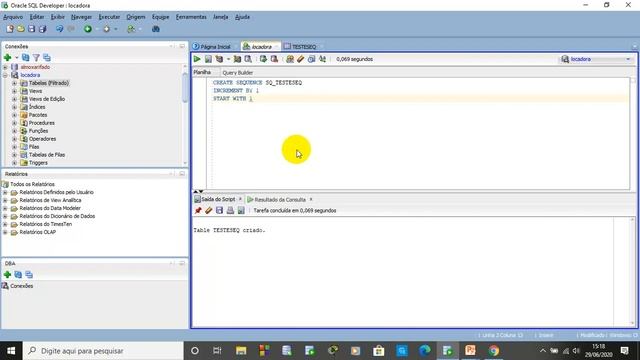640x360 pixels.
Task: Clear the worksheet with the eraser icon
Action: coord(300,59)
